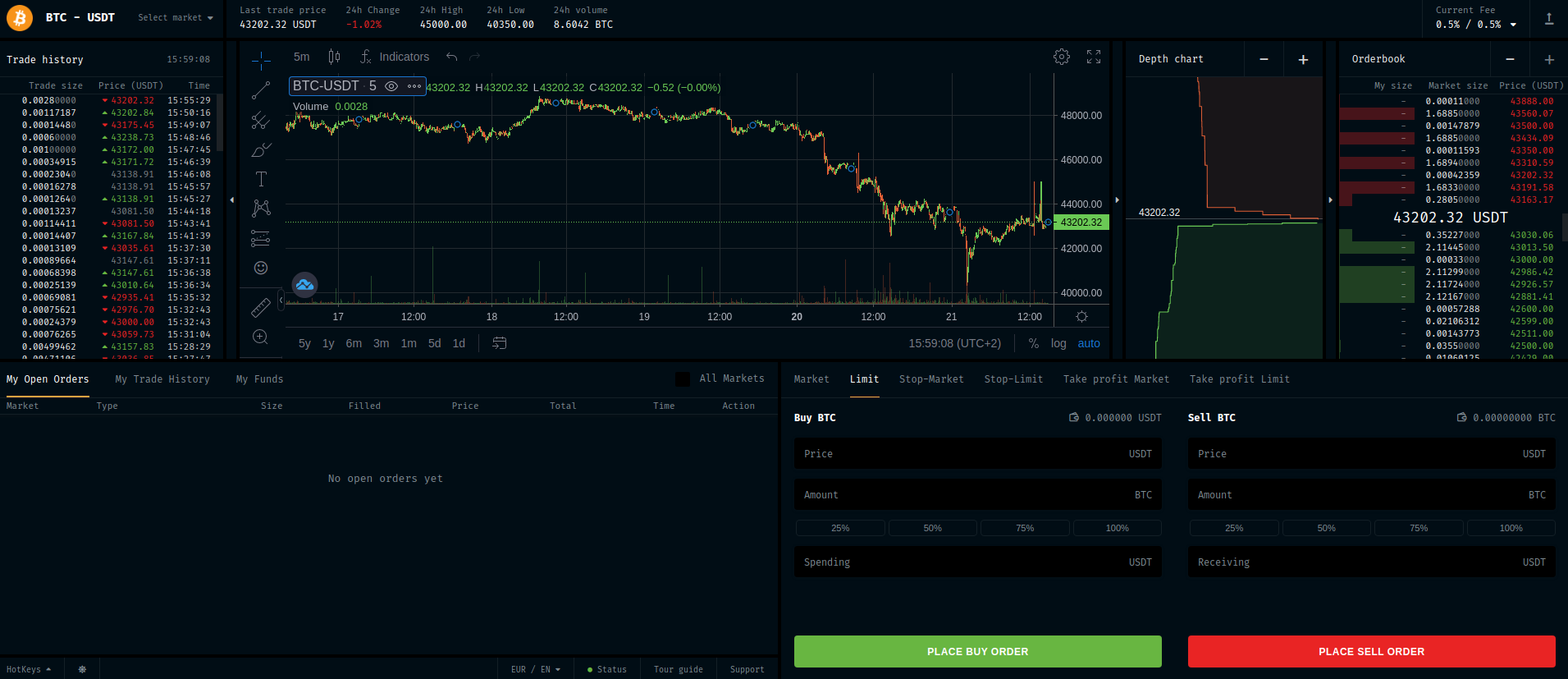Toggle BTC-USDT series visibility eye
The height and width of the screenshot is (679, 1568).
point(391,86)
